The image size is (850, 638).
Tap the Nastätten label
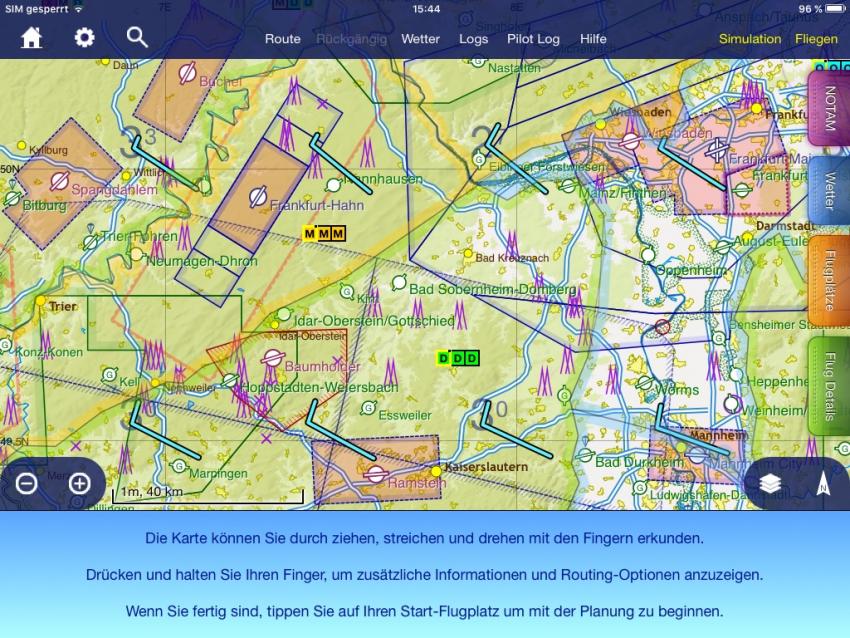coord(514,68)
